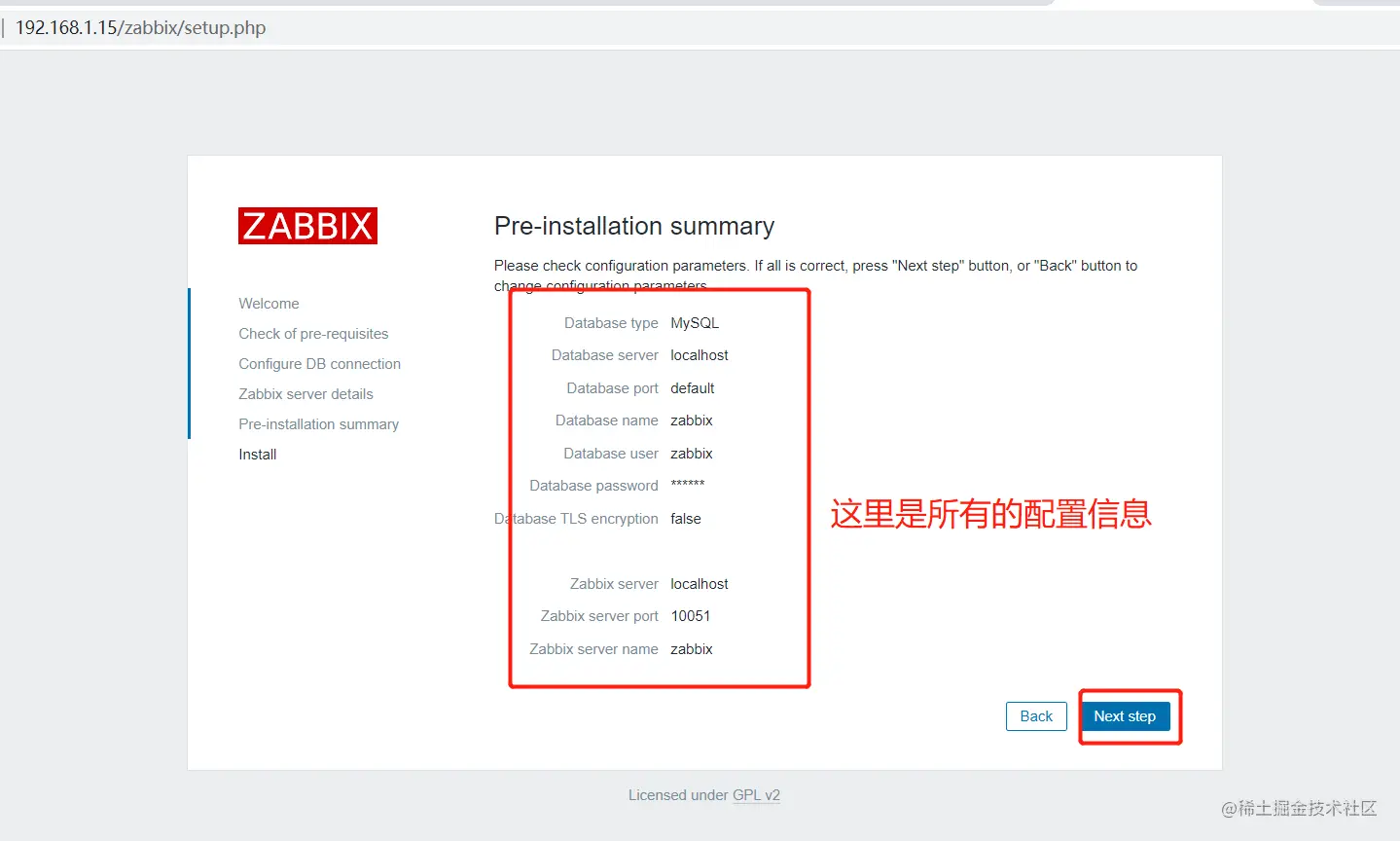The image size is (1400, 841).
Task: Select Check of pre-requisites step
Action: [313, 334]
